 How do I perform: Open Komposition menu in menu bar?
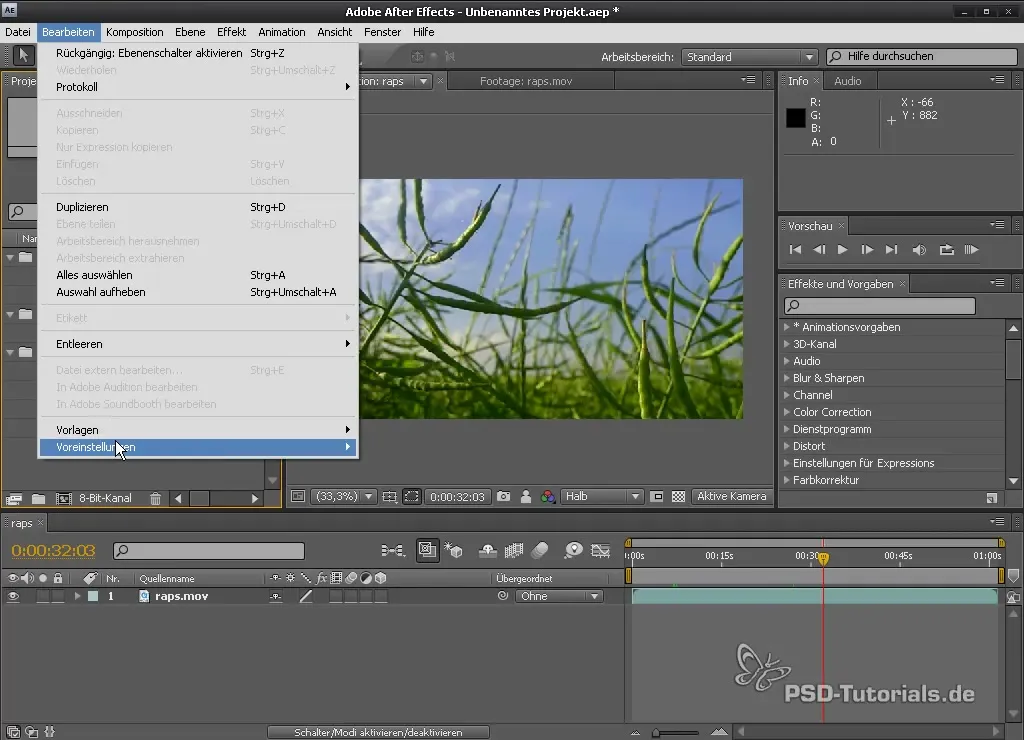(135, 32)
